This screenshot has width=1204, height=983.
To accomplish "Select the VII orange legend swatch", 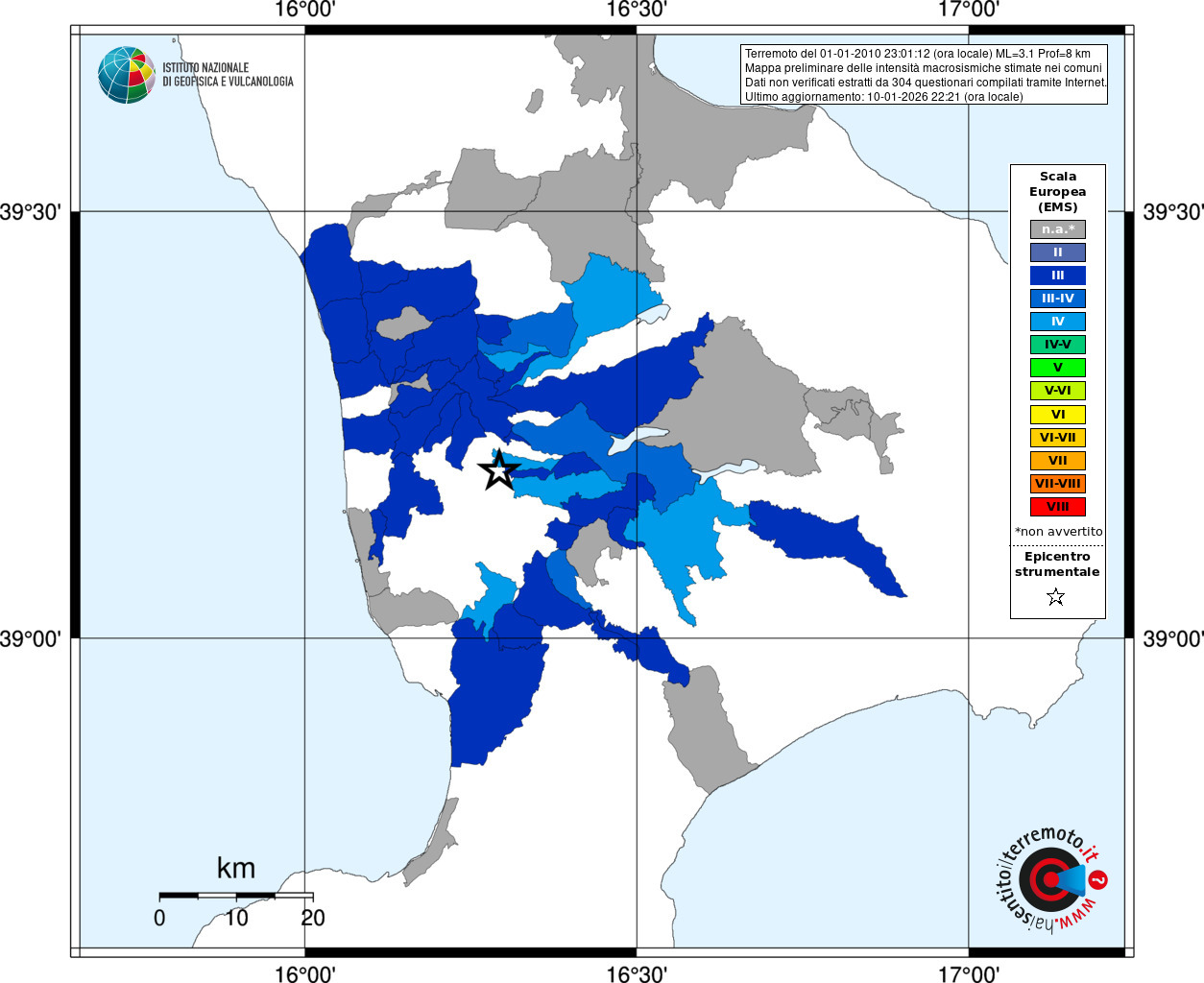I will coord(1058,461).
